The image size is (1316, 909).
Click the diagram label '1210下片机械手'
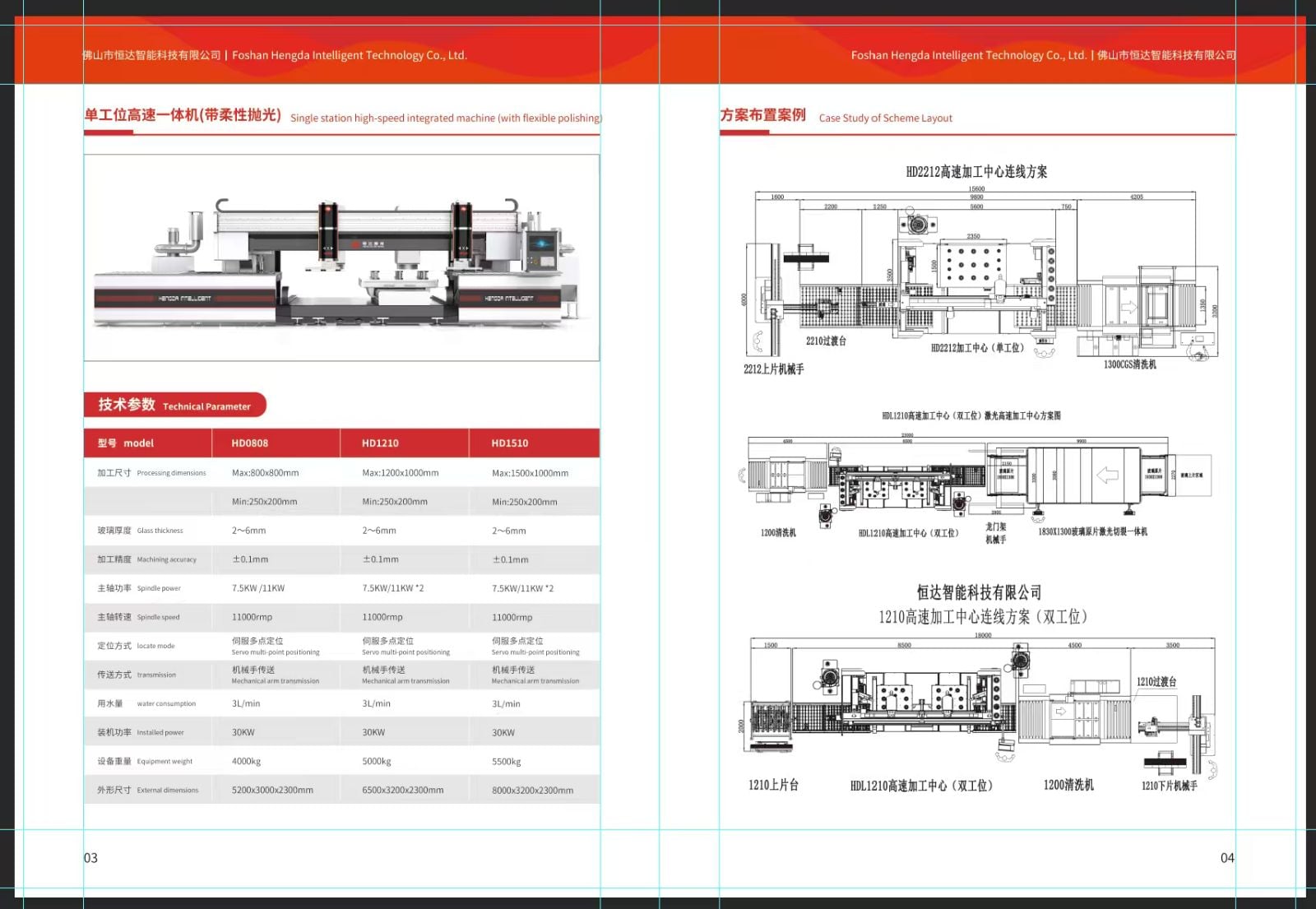(x=1170, y=786)
